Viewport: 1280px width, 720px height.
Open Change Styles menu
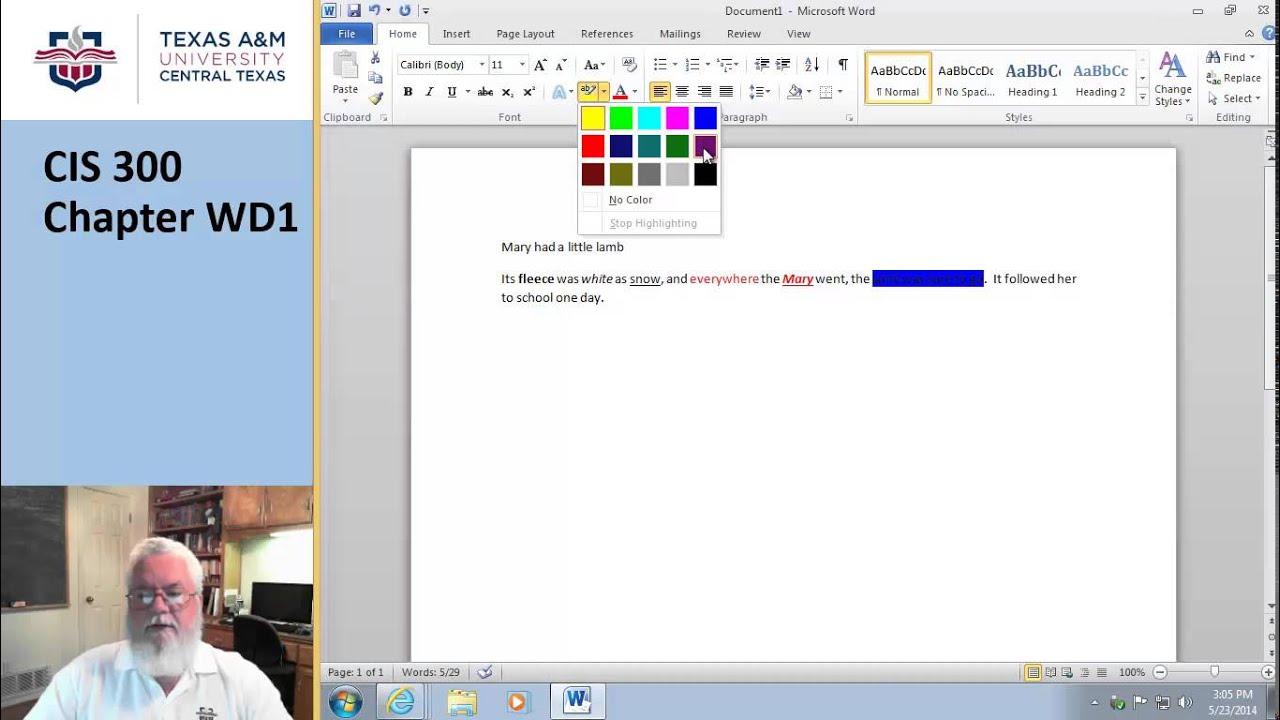click(1173, 79)
